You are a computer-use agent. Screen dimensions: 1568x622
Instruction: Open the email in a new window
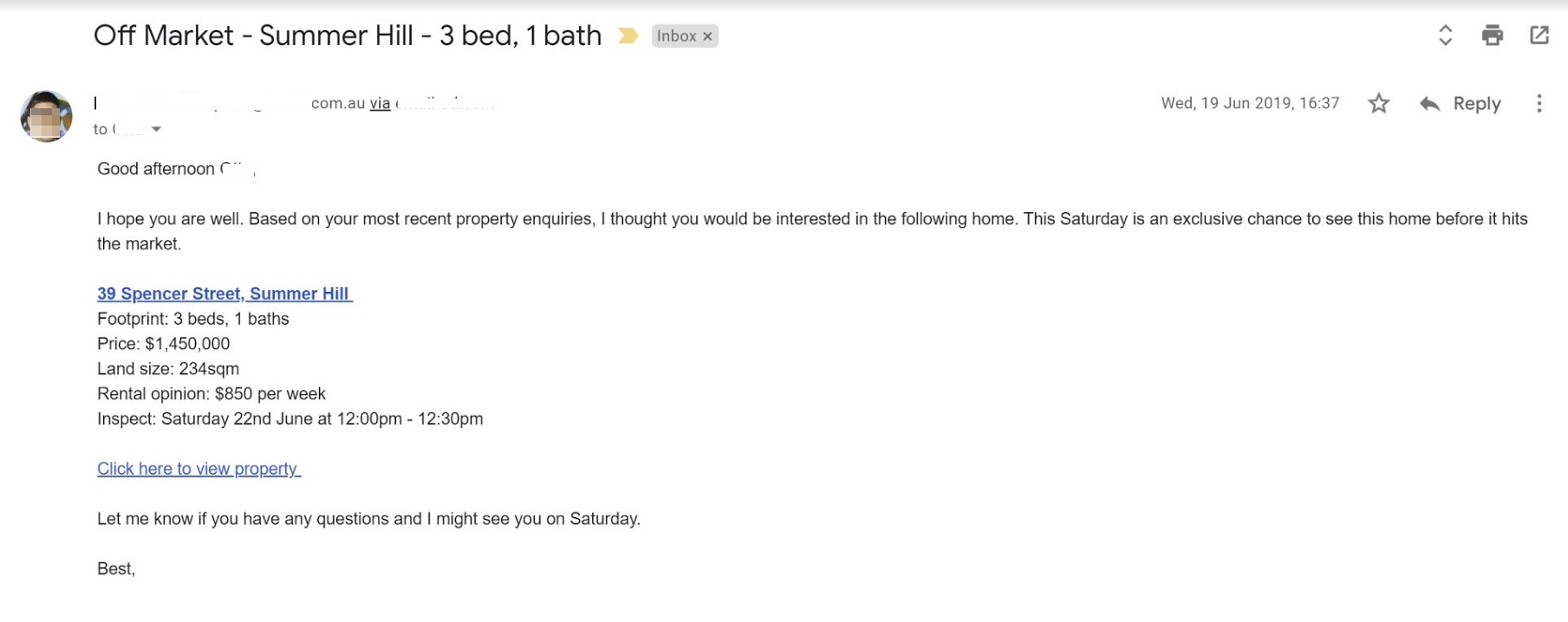(1539, 36)
